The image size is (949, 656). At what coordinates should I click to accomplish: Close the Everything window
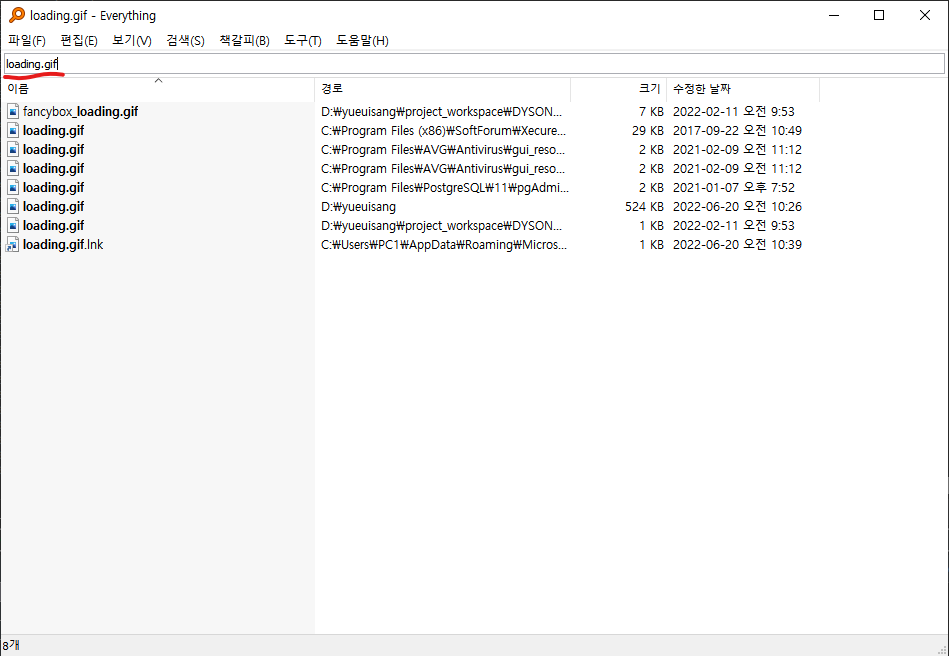925,15
